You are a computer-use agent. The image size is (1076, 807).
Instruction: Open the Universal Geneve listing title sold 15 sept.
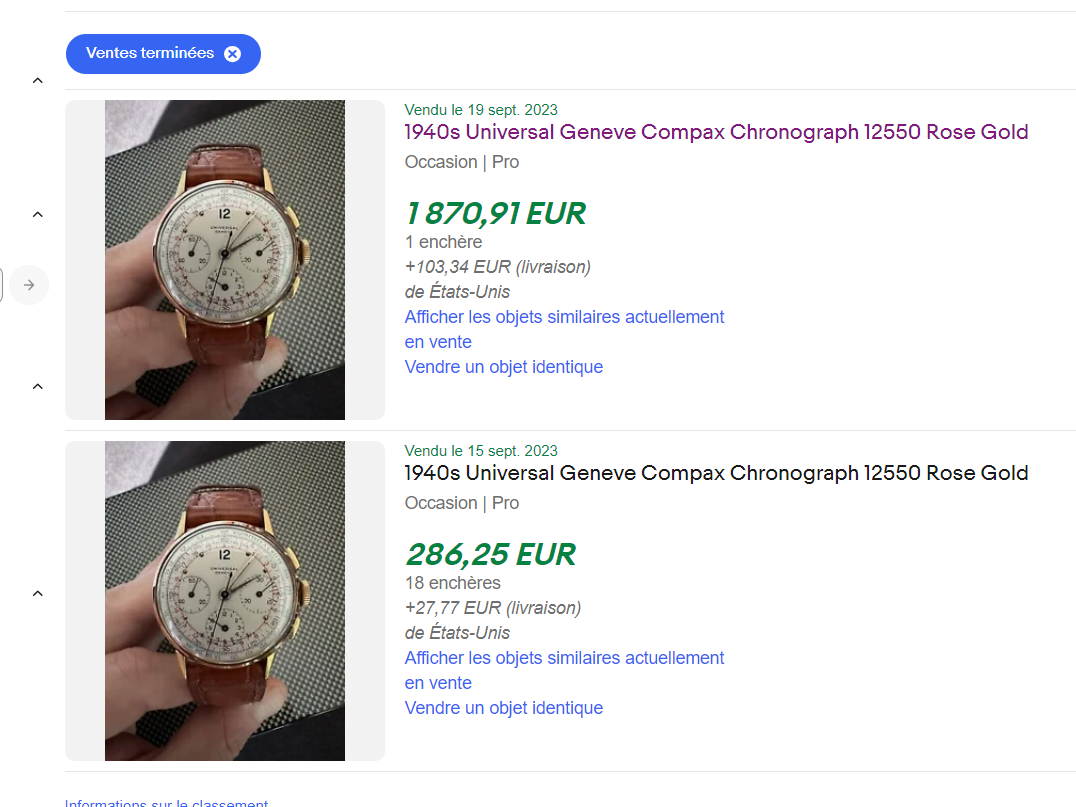point(716,473)
